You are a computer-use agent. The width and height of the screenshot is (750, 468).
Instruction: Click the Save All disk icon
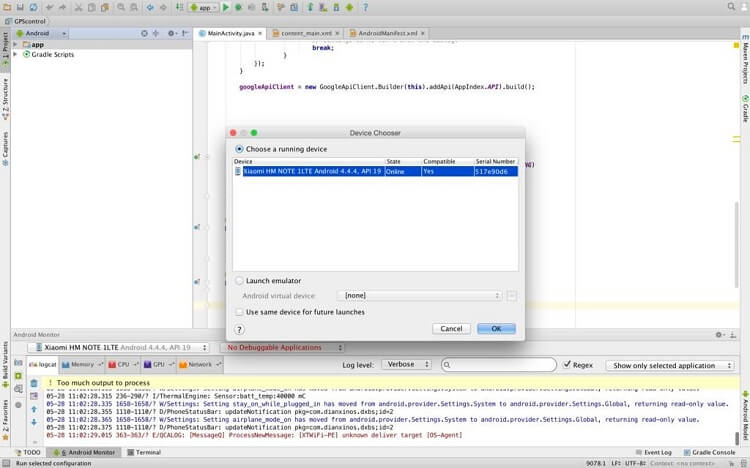(20, 7)
